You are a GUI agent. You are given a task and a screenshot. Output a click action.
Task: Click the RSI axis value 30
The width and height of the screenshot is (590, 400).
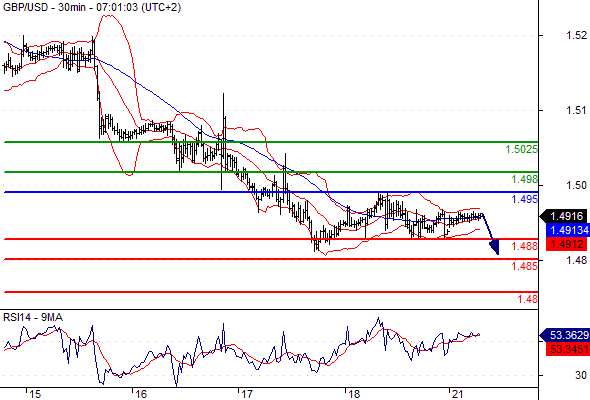click(x=581, y=375)
